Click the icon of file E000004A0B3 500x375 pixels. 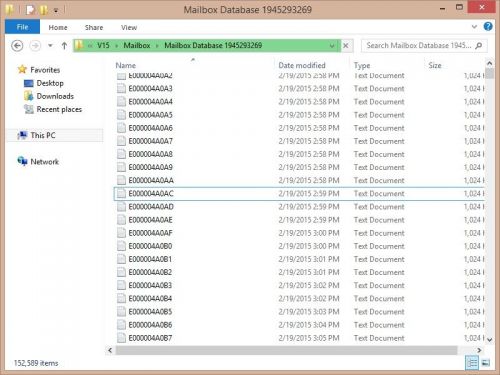[x=121, y=285]
